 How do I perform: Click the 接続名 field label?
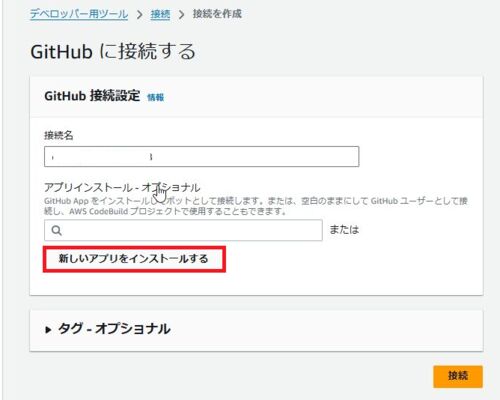(x=59, y=135)
